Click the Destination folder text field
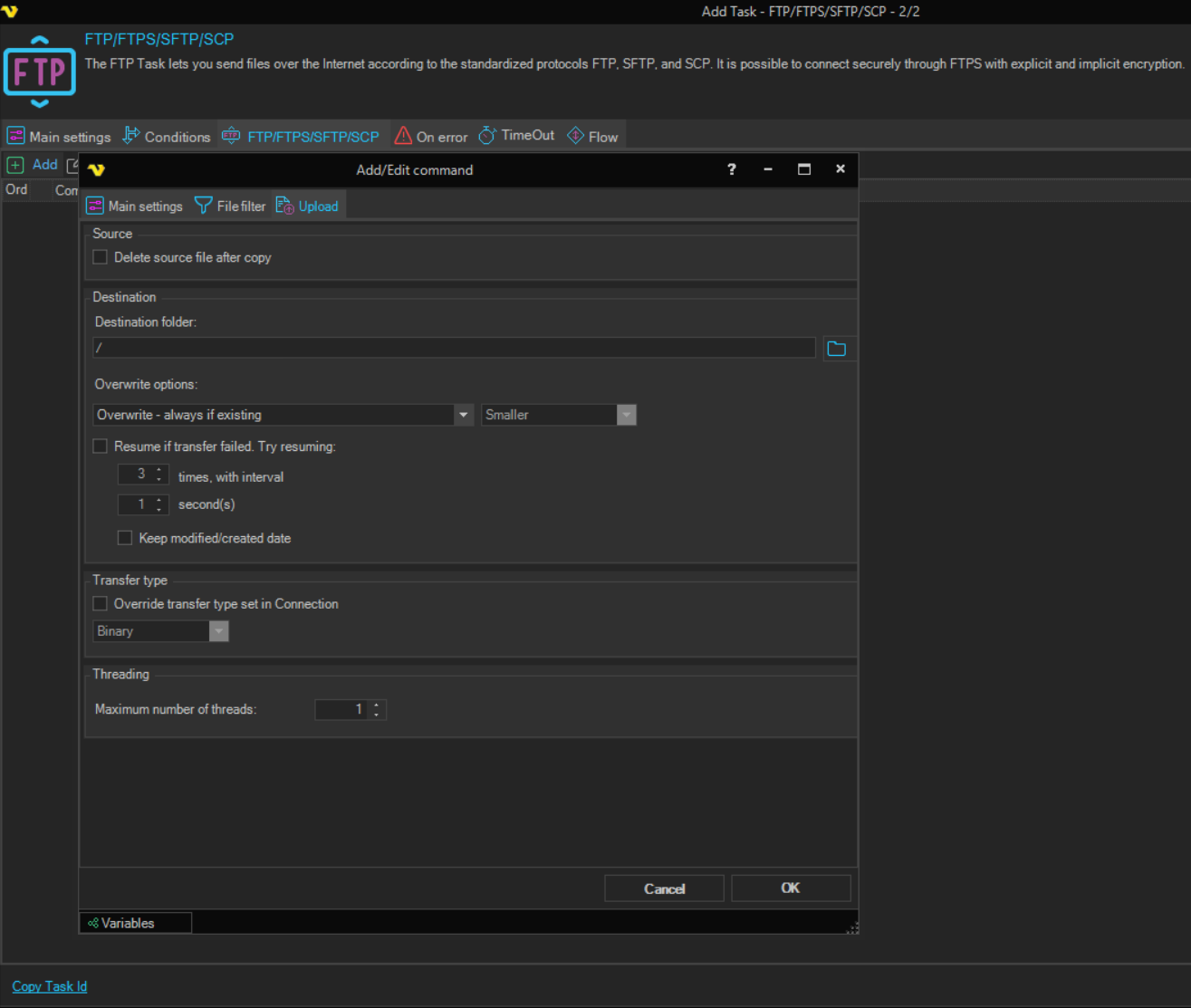Screen dimensions: 1191x1008 click(453, 349)
